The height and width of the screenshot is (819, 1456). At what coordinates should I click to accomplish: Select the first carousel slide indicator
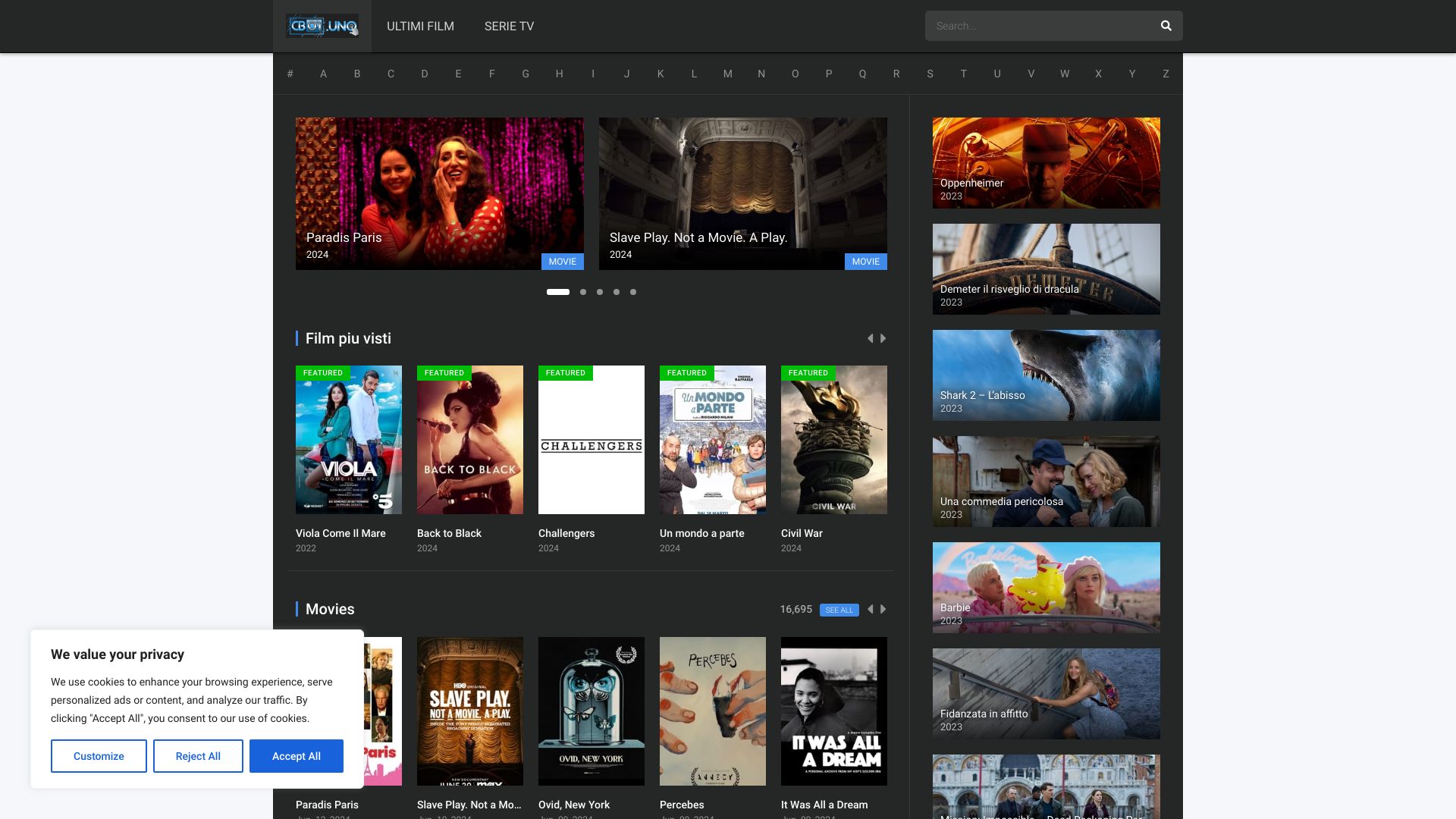(x=558, y=292)
